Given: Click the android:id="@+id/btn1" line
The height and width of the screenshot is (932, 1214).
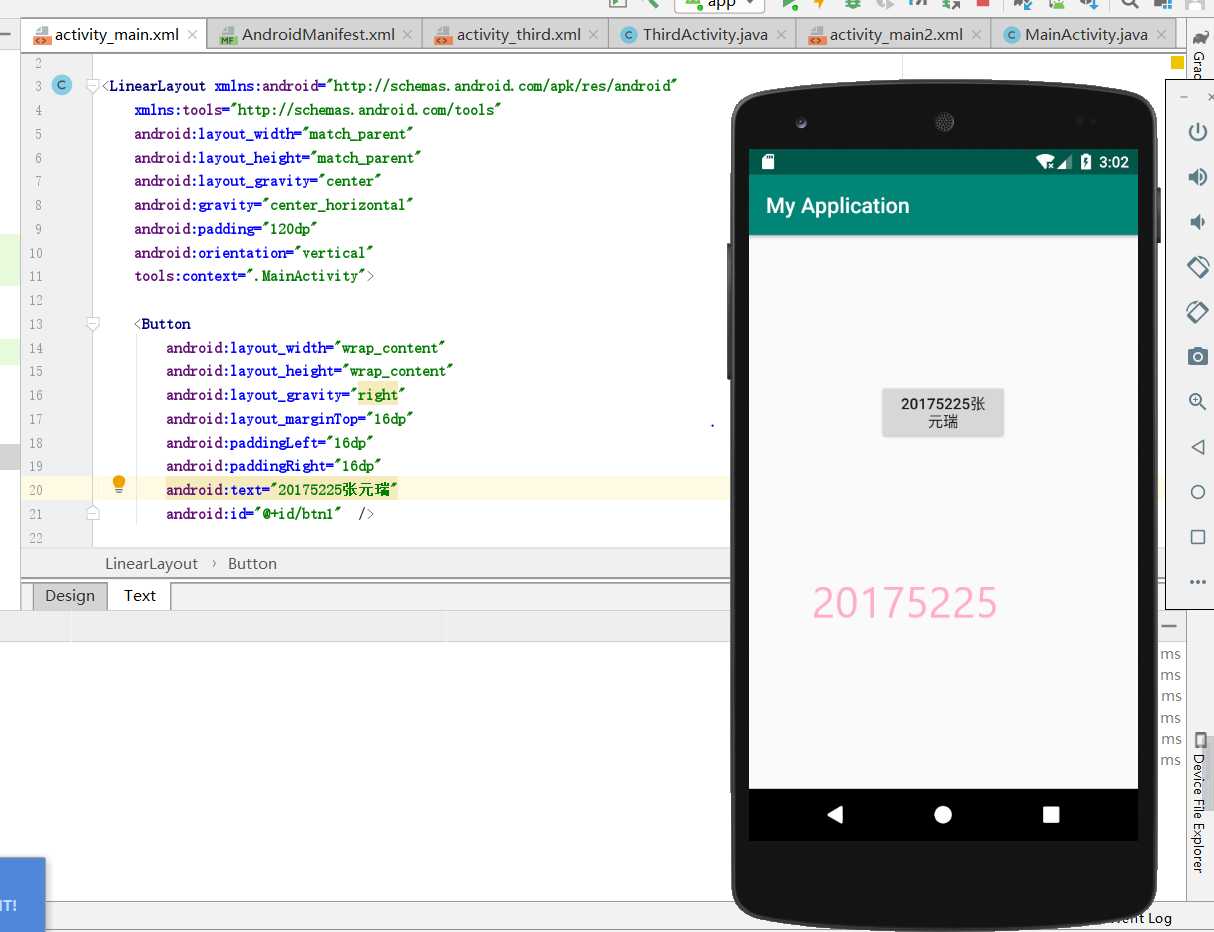Looking at the screenshot, I should pyautogui.click(x=270, y=514).
